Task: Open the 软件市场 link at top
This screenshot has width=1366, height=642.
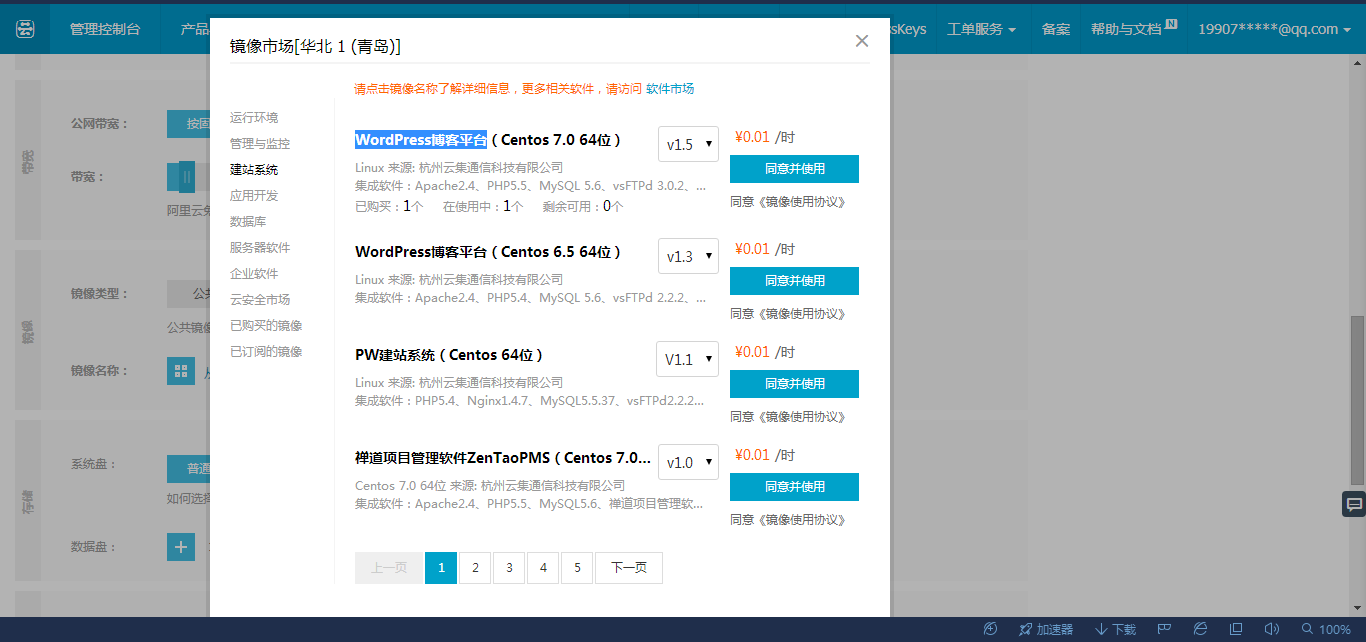Action: click(670, 89)
